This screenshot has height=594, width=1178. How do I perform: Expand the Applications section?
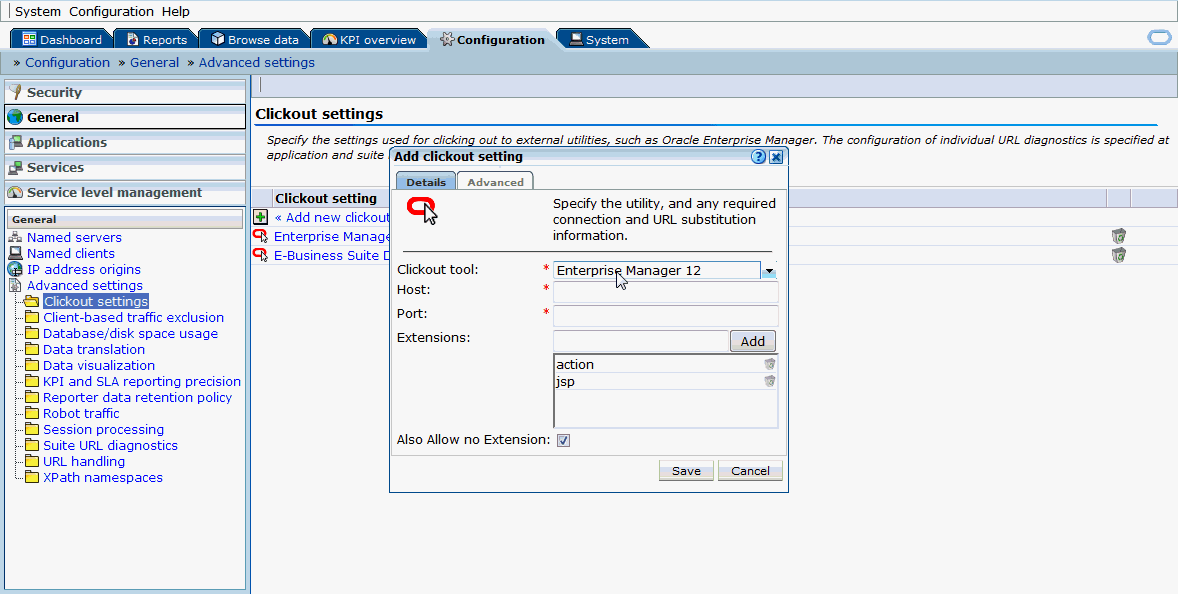point(125,142)
